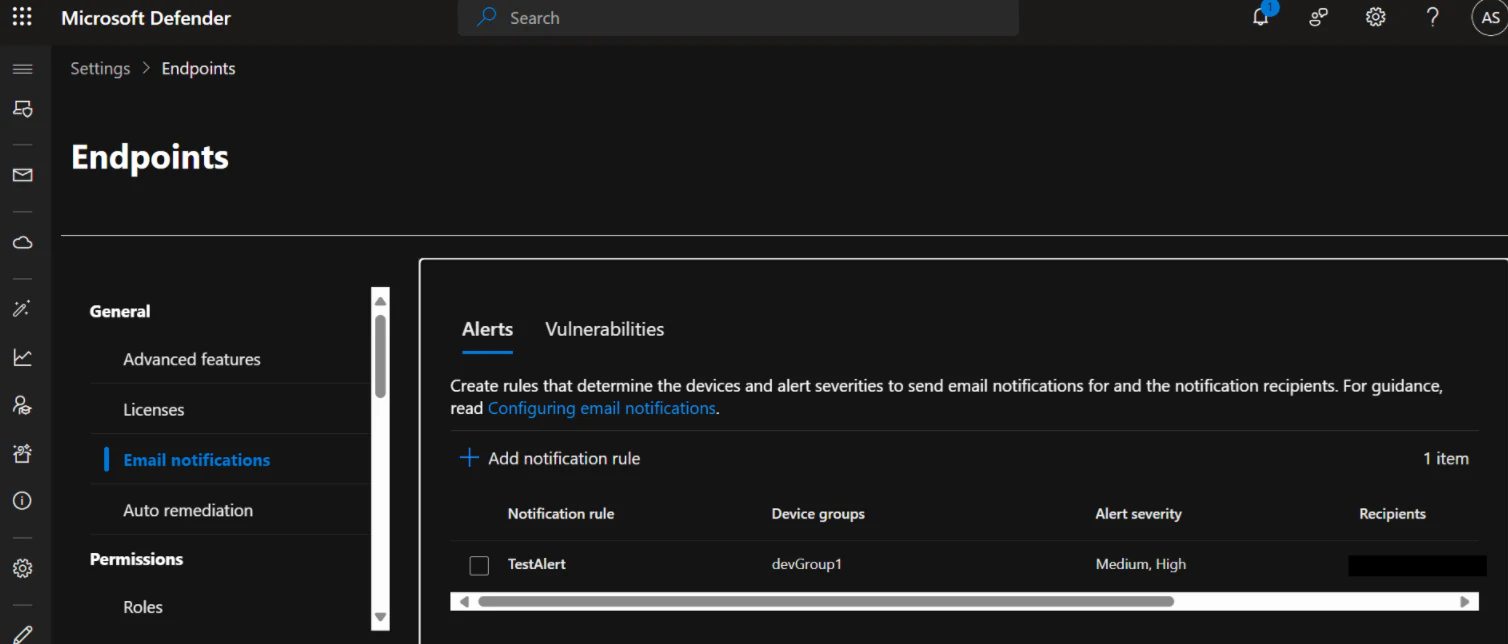Click the devGroup1 cell
The height and width of the screenshot is (644, 1508).
click(807, 564)
